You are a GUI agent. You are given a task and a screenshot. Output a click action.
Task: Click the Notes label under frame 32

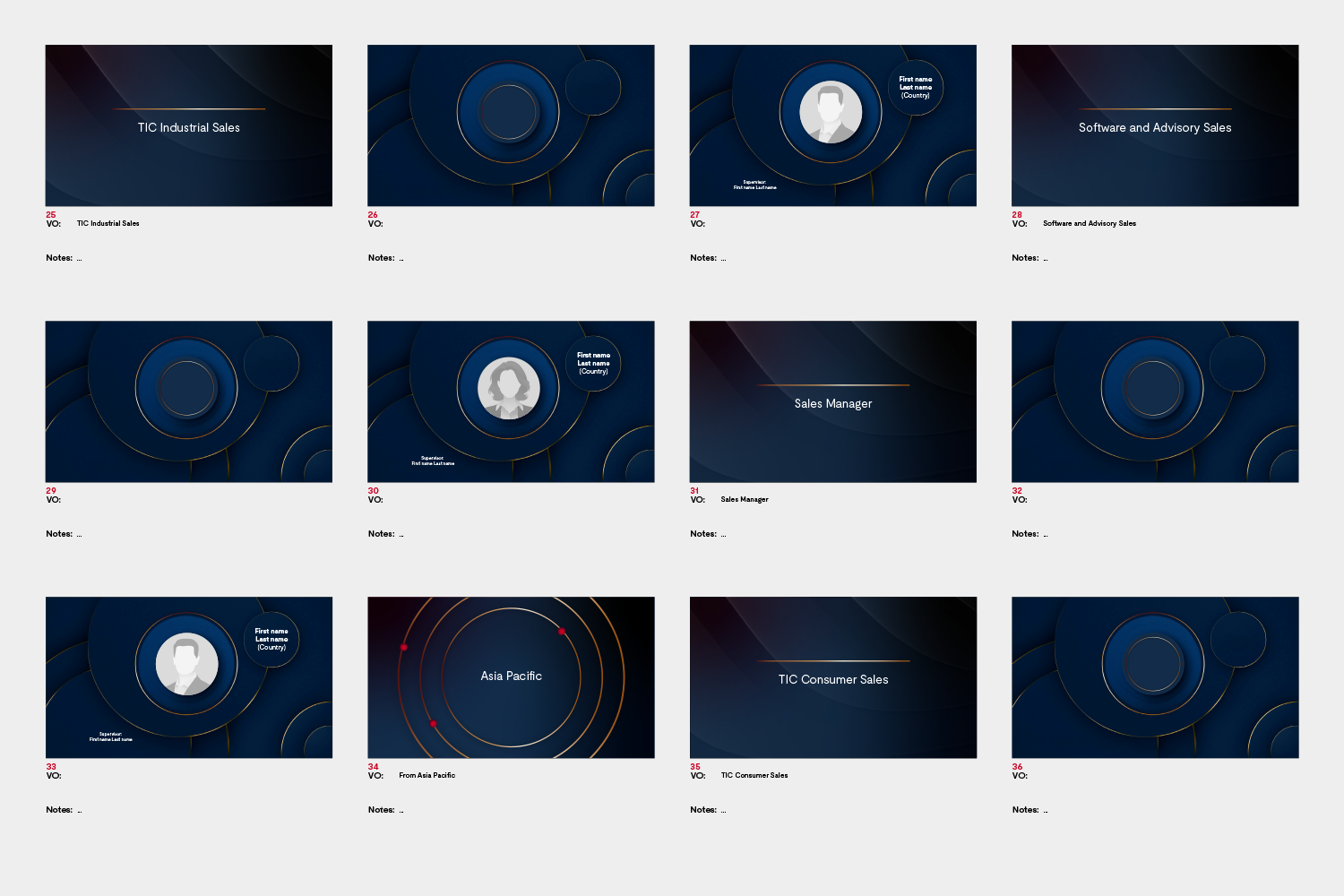1025,534
